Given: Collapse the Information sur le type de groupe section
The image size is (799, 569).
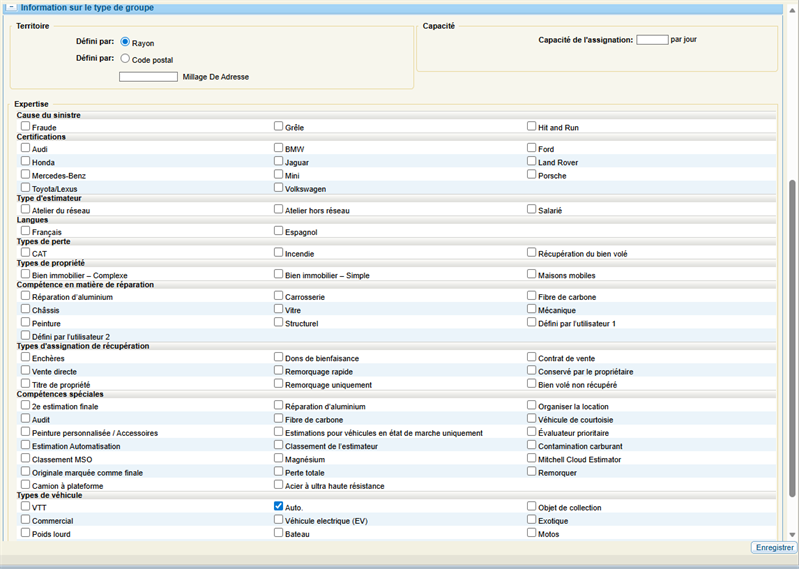Looking at the screenshot, I should (x=12, y=7).
